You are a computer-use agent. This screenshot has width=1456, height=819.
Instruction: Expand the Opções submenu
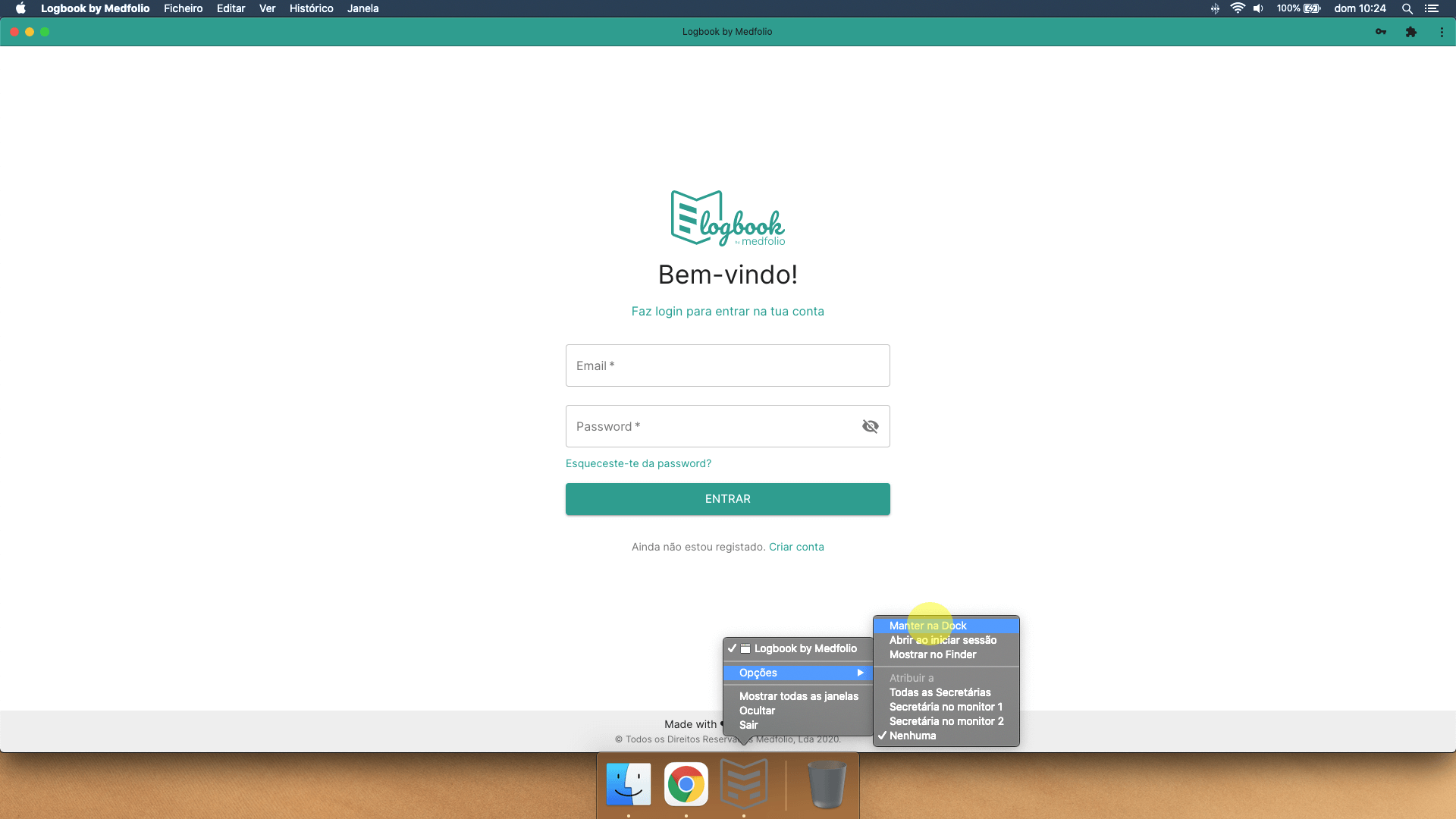point(798,673)
